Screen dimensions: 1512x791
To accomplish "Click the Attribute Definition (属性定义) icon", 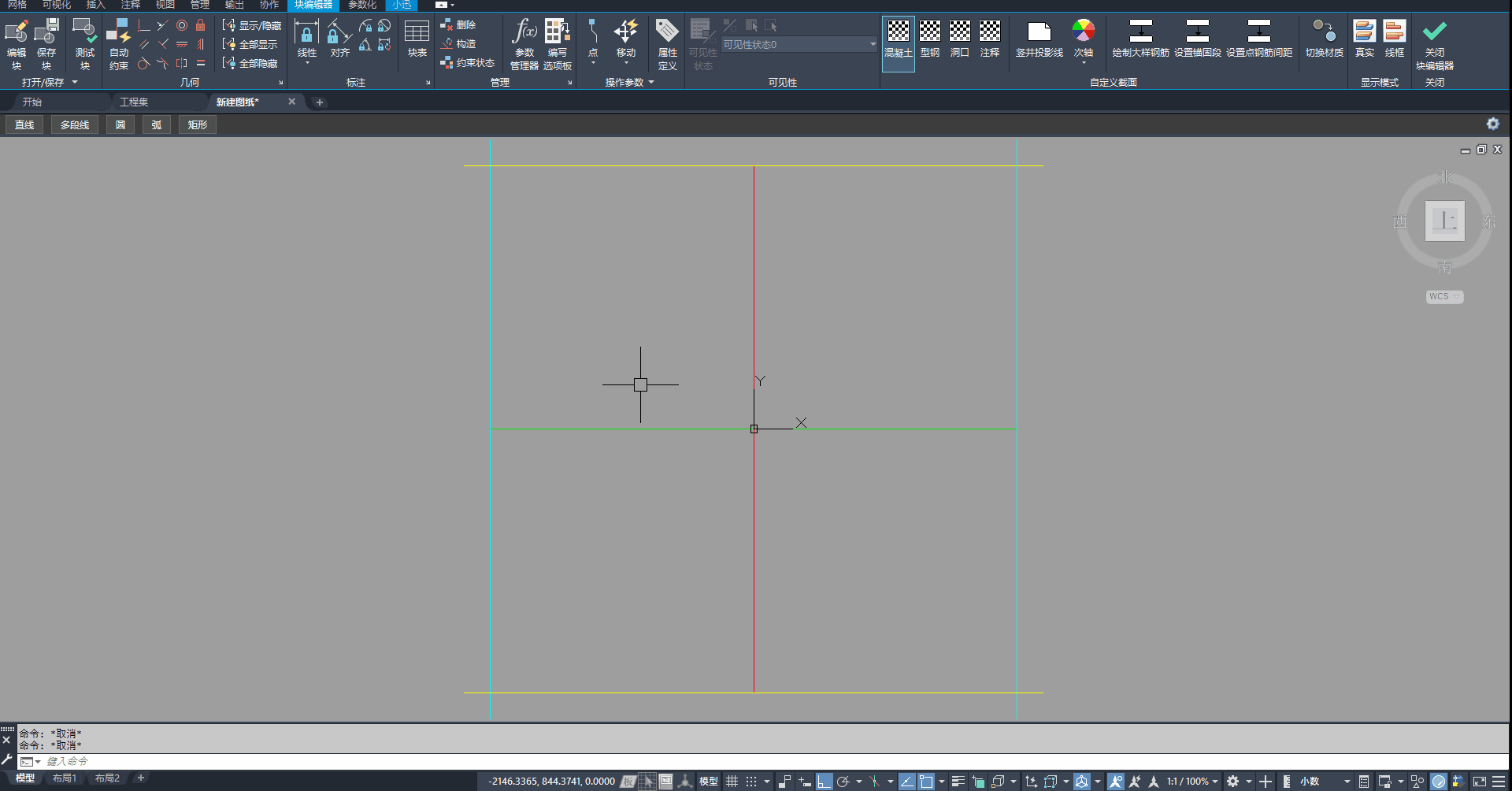I will coord(667,32).
